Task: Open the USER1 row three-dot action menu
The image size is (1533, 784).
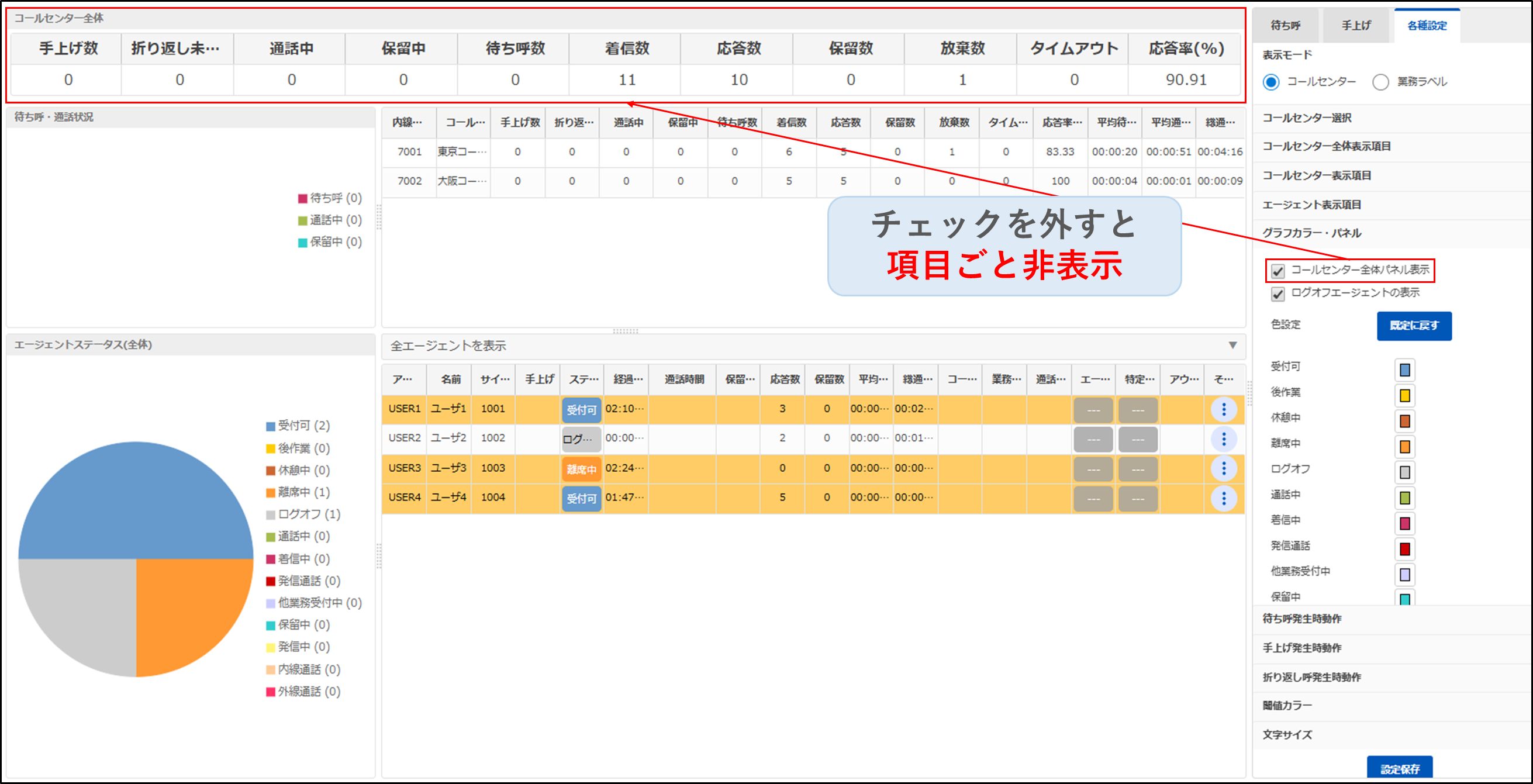Action: pos(1223,409)
